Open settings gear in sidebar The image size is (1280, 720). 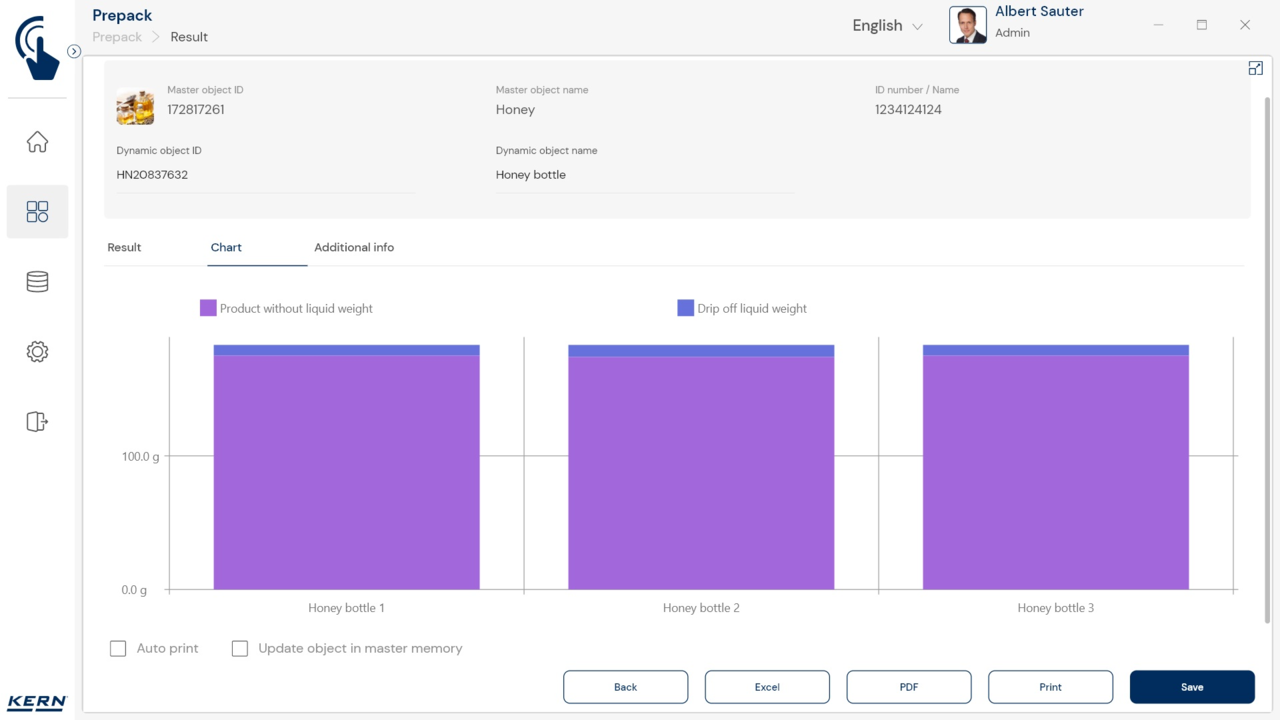[x=37, y=352]
